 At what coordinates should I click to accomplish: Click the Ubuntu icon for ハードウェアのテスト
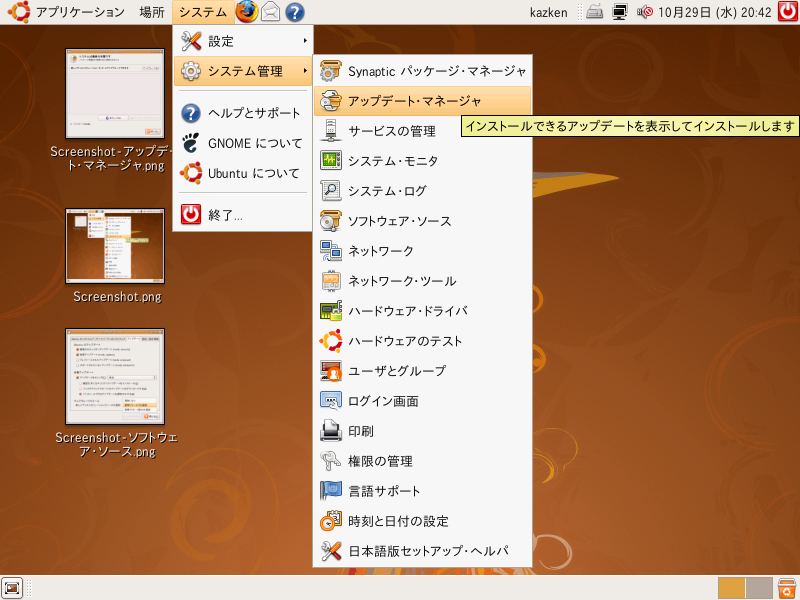[331, 341]
